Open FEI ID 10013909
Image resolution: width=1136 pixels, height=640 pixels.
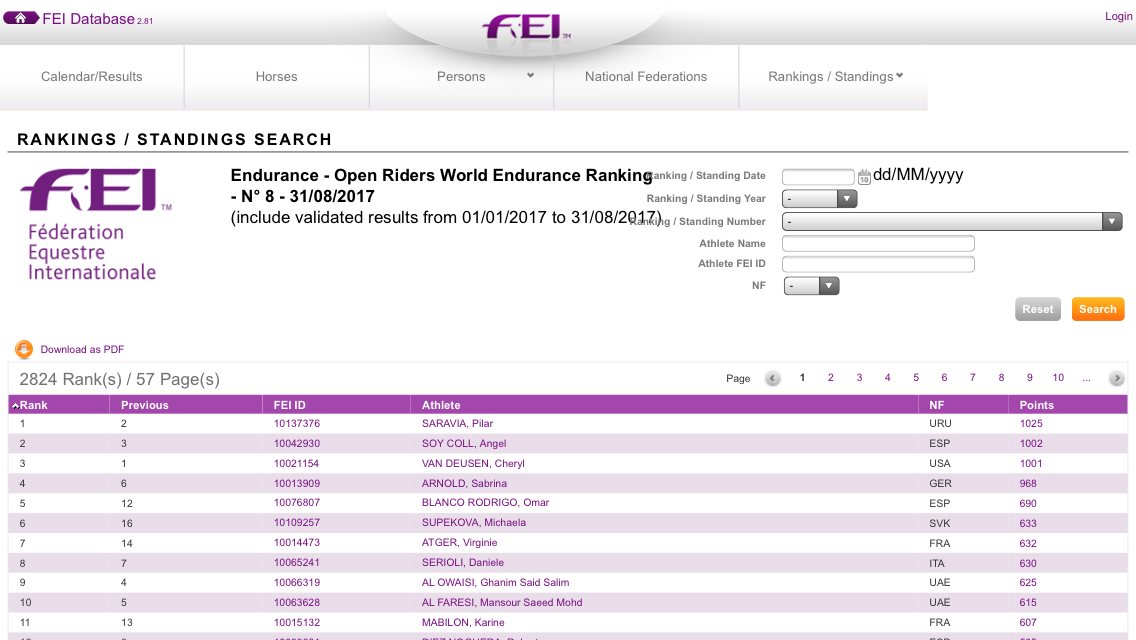click(296, 483)
